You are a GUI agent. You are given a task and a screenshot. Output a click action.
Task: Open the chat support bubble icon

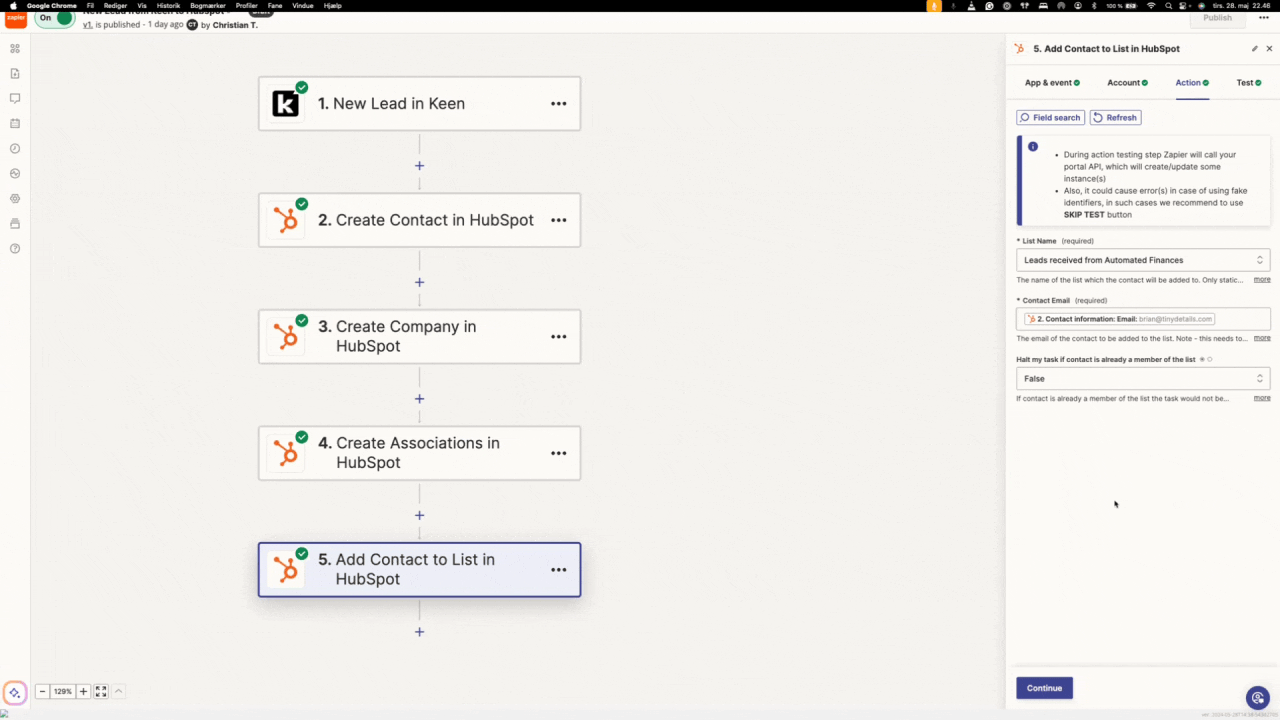click(1257, 697)
